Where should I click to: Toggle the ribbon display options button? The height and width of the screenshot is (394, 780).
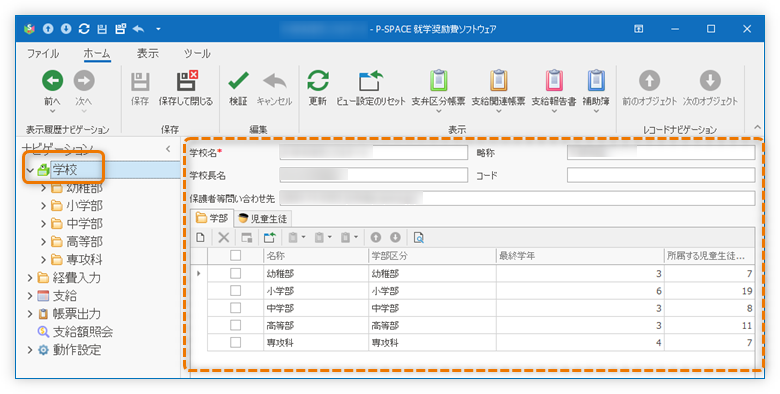point(639,29)
